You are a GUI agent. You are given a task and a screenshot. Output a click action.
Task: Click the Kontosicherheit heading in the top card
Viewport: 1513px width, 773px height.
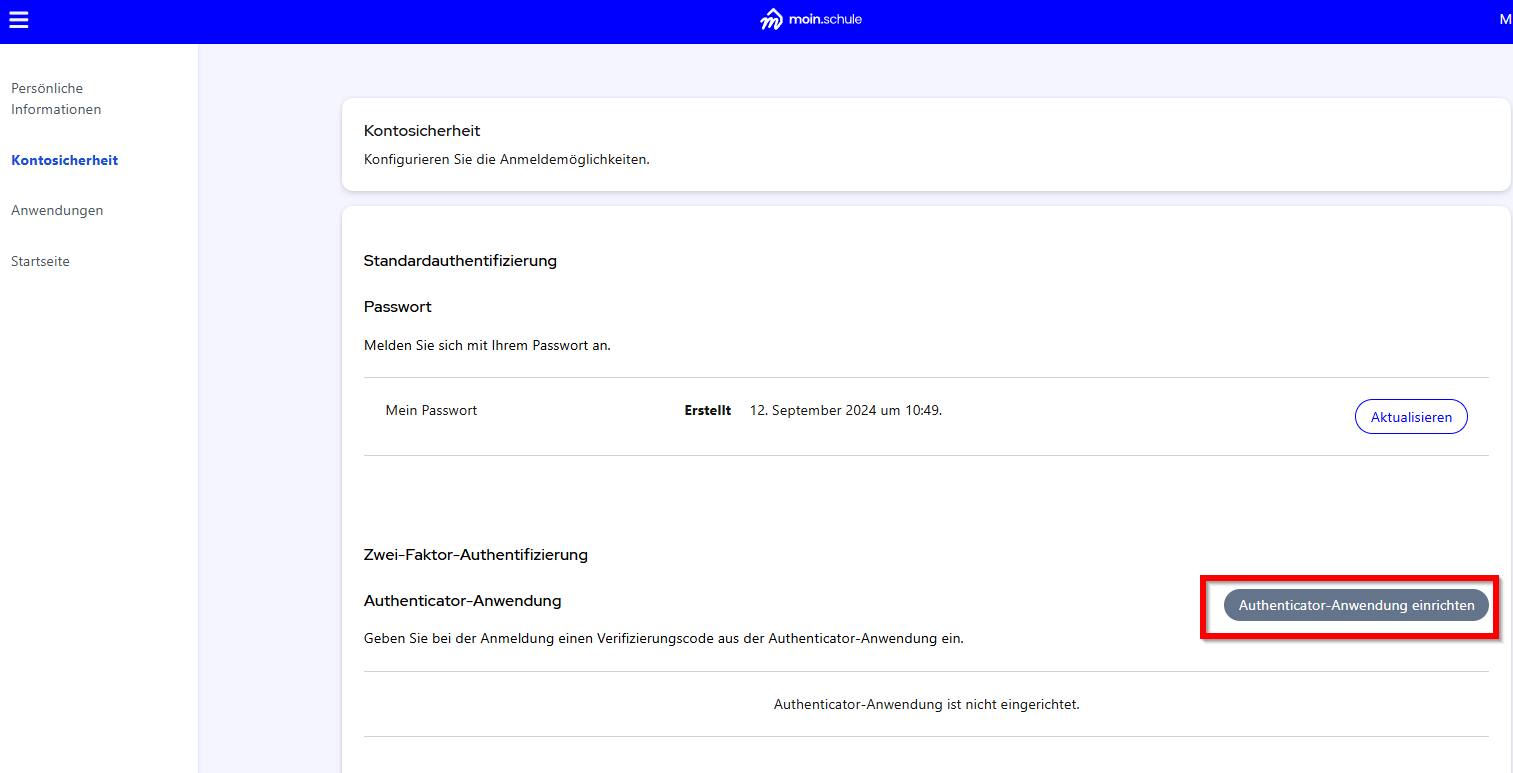coord(422,131)
